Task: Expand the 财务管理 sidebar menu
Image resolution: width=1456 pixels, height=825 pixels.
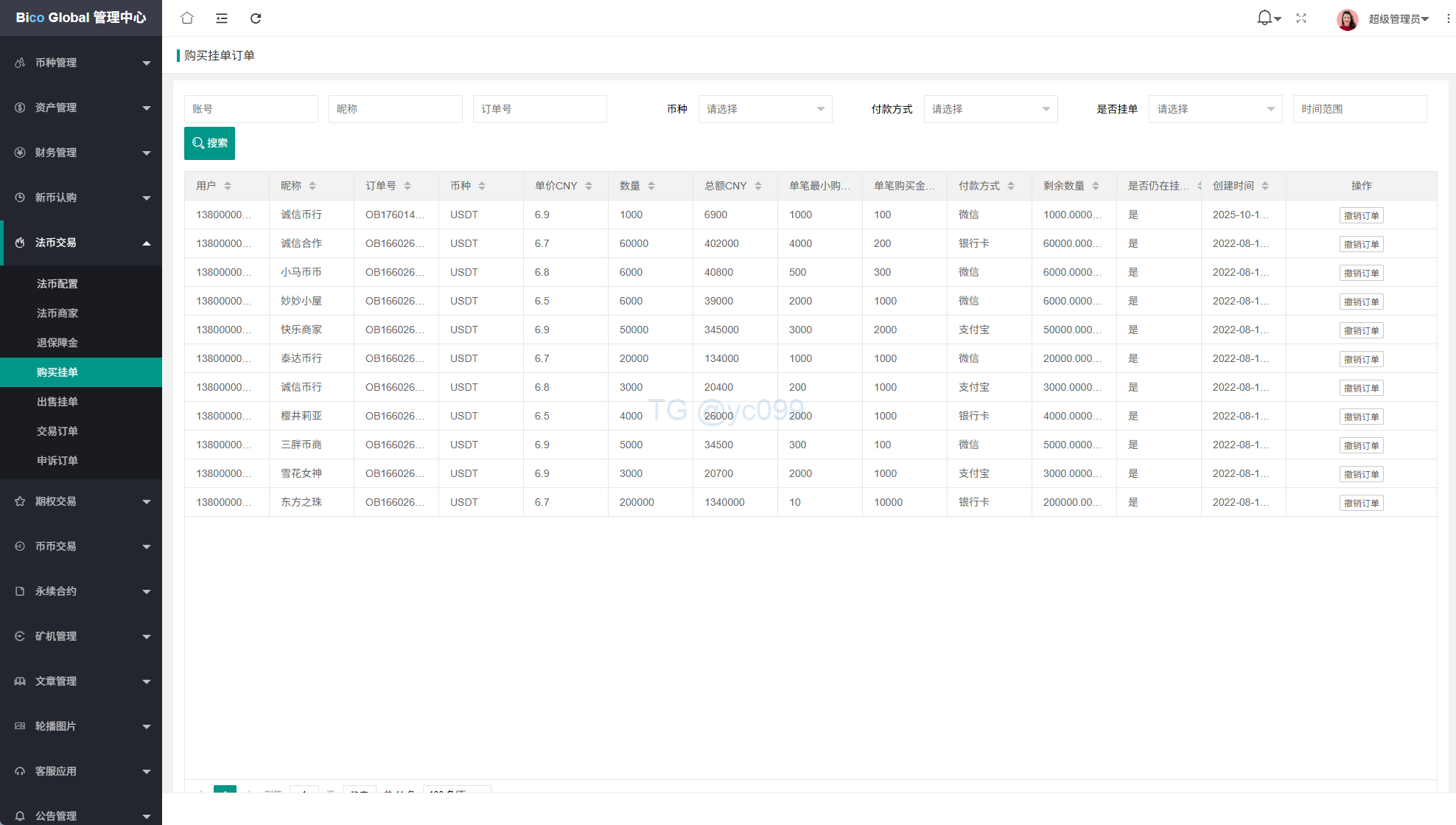Action: click(81, 153)
